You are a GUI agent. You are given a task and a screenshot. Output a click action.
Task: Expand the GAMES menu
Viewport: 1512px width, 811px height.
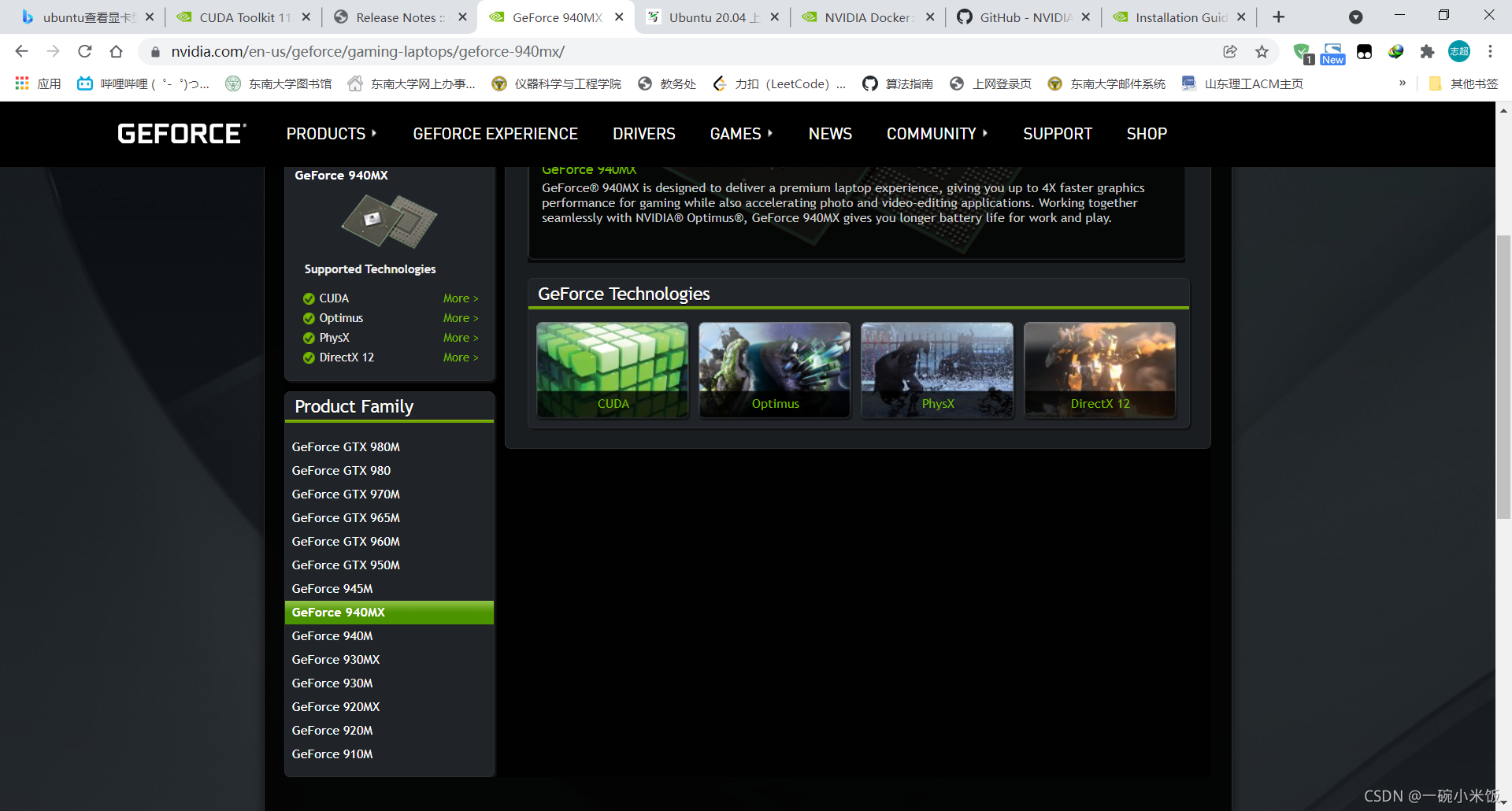(x=741, y=134)
